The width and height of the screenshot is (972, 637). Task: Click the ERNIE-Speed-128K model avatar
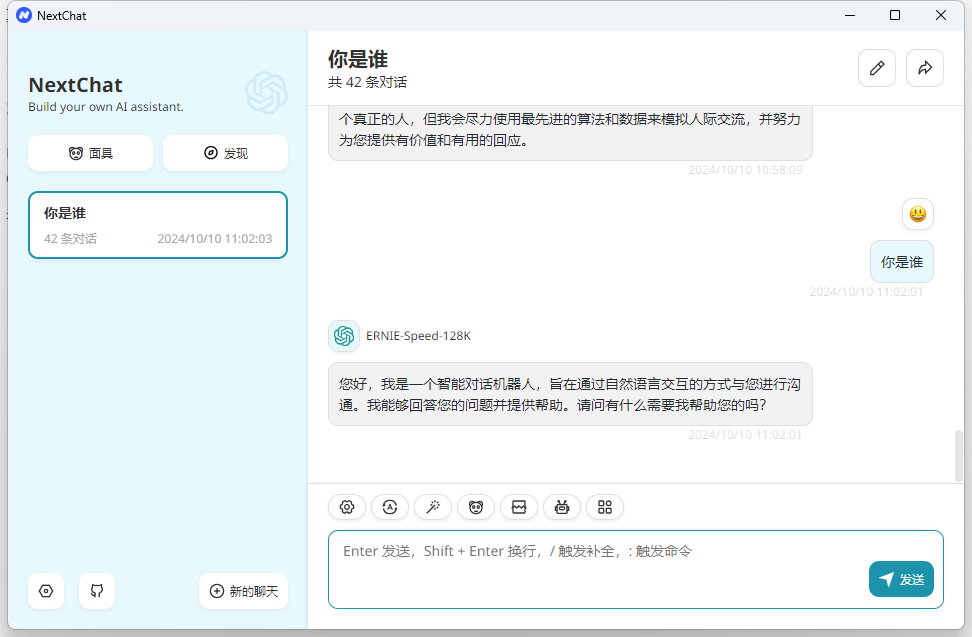coord(344,336)
